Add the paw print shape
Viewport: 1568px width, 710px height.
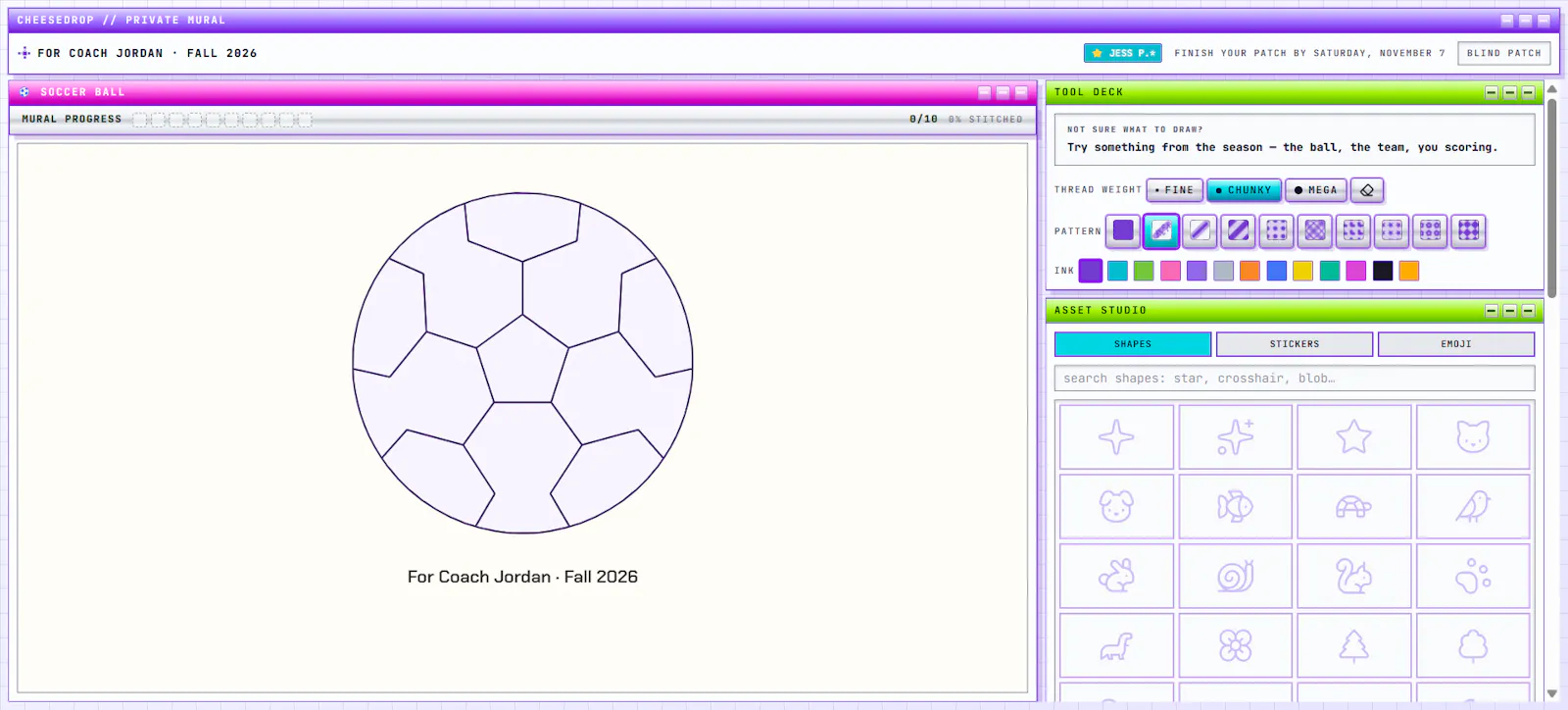(1473, 577)
